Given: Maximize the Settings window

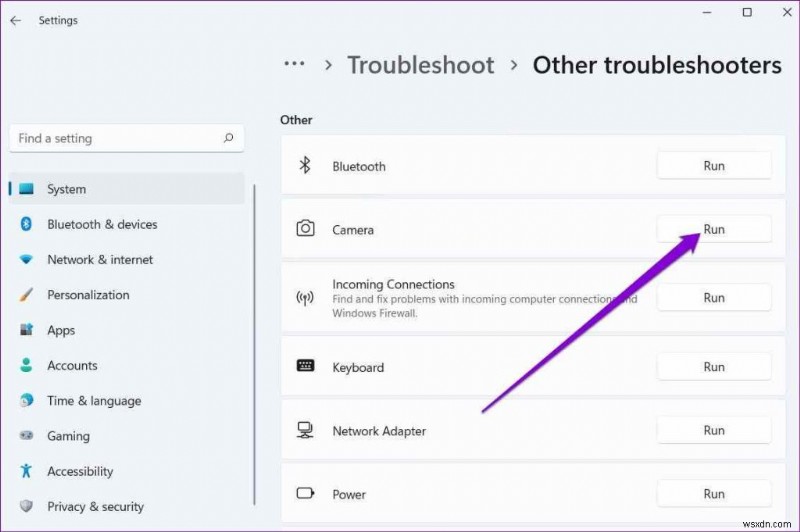Looking at the screenshot, I should coord(747,12).
